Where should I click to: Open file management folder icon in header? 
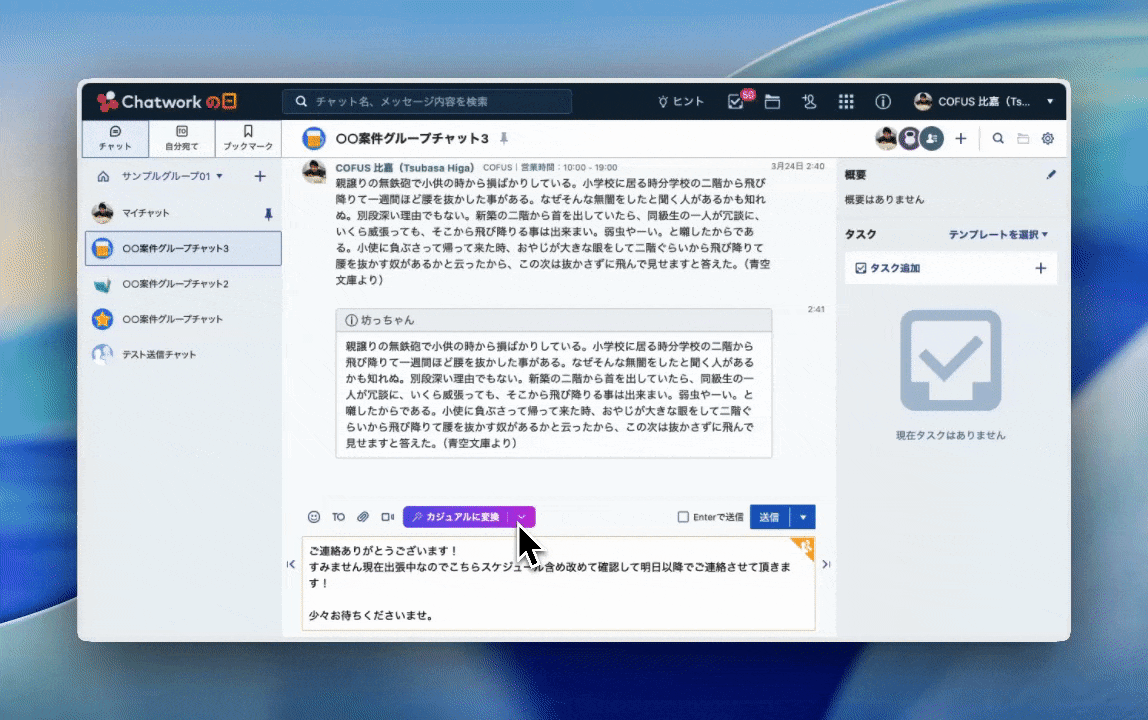click(x=772, y=102)
